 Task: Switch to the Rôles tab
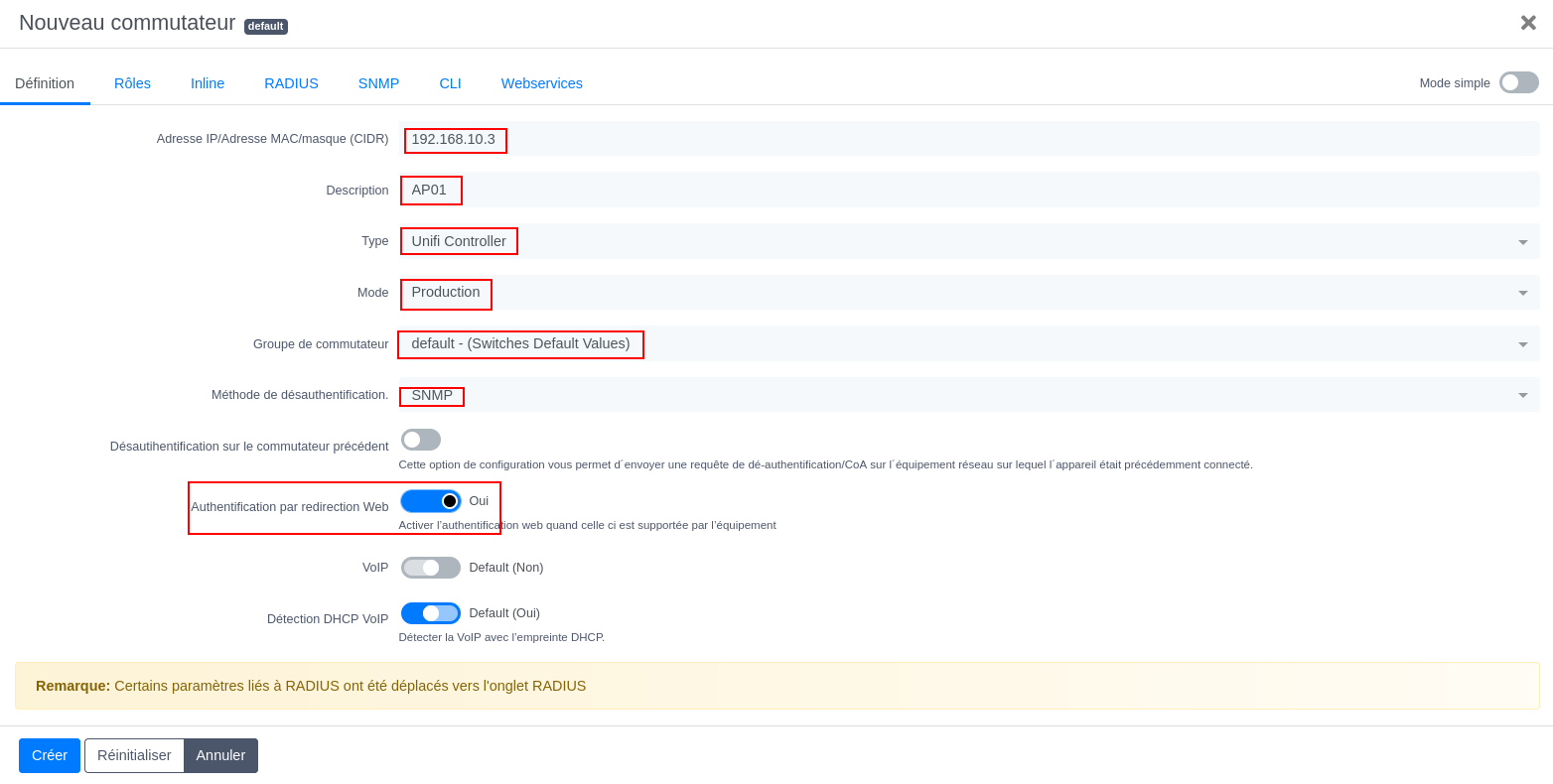point(132,83)
